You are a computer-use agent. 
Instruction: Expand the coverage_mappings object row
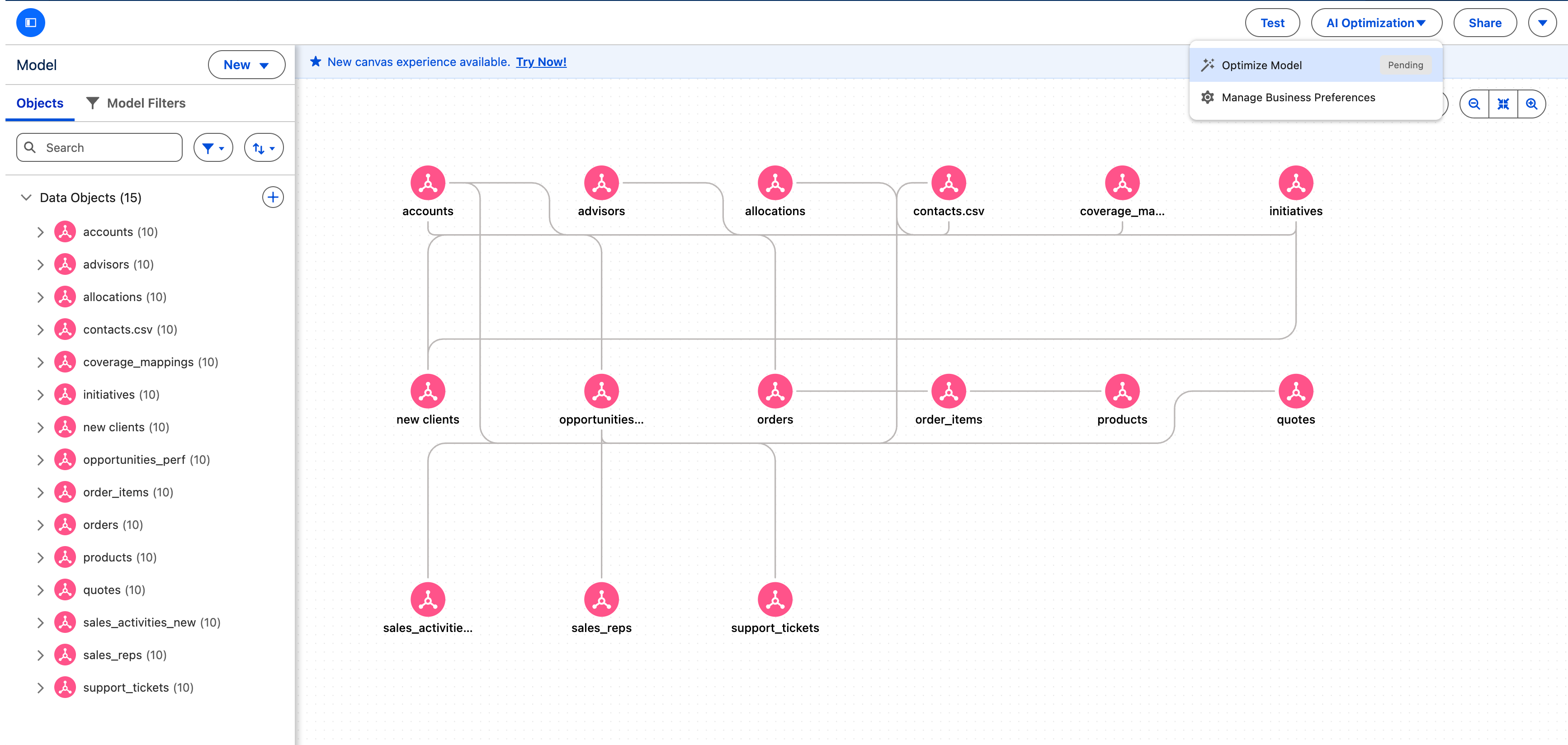40,362
